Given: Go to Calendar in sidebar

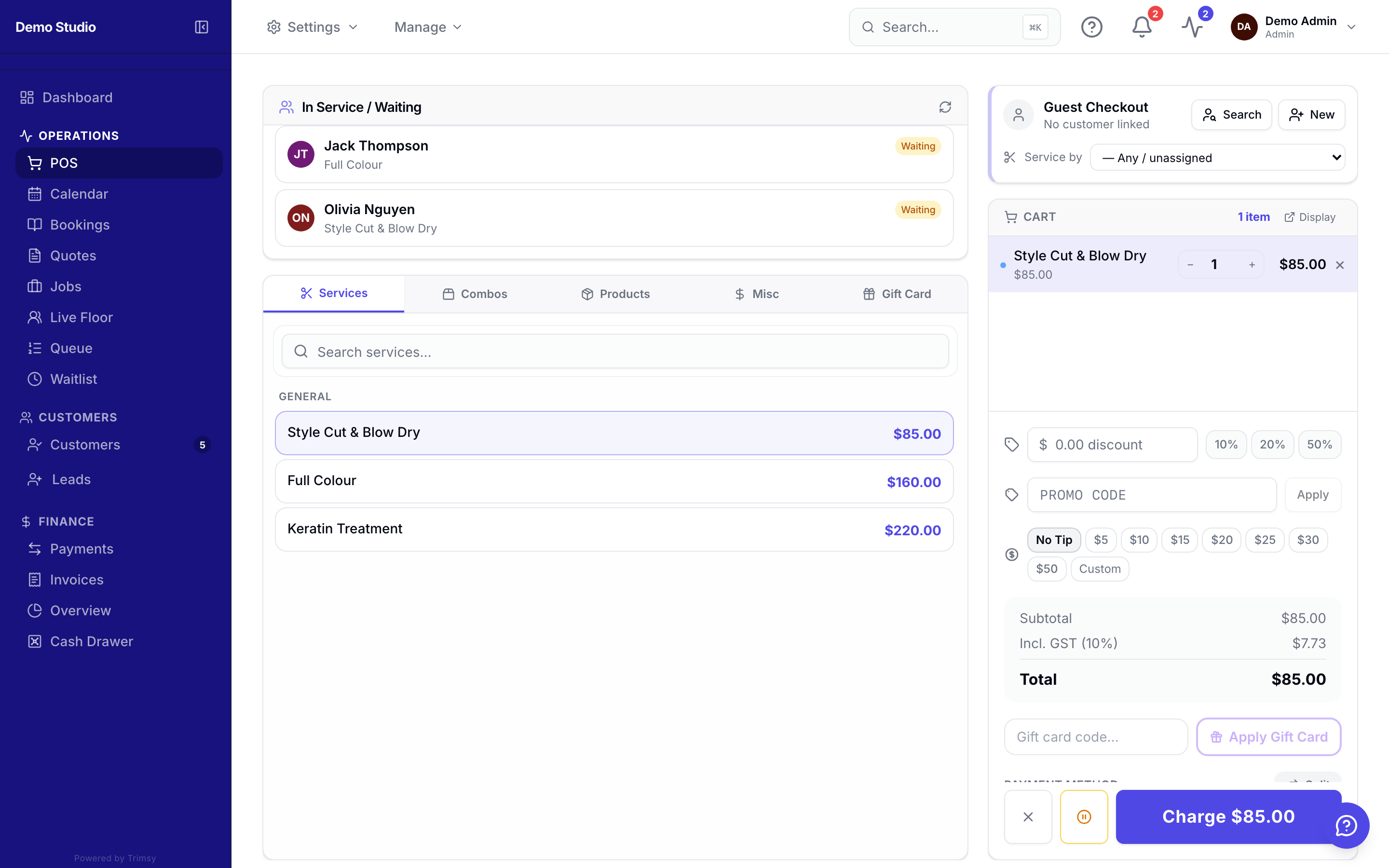Looking at the screenshot, I should (x=118, y=194).
